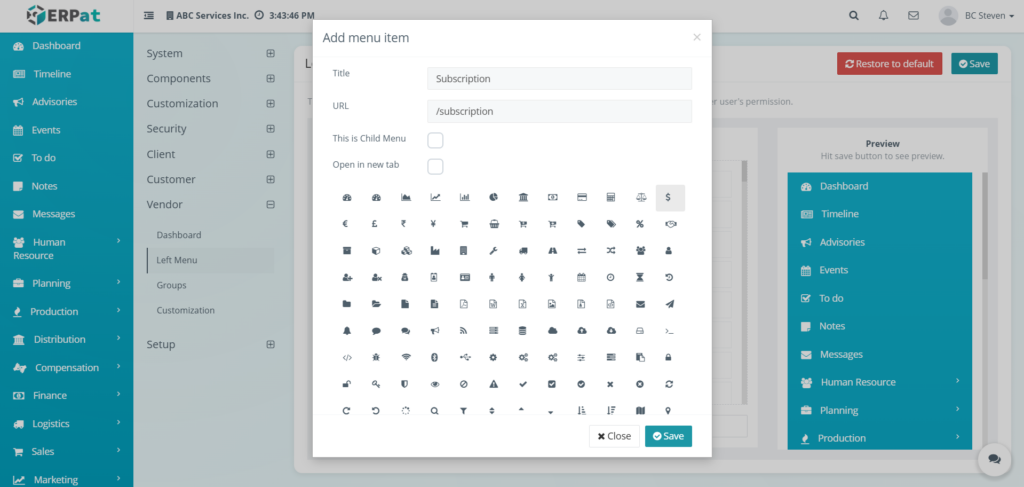Viewport: 1024px width, 487px height.
Task: Select Groups under Vendor settings
Action: [x=171, y=285]
